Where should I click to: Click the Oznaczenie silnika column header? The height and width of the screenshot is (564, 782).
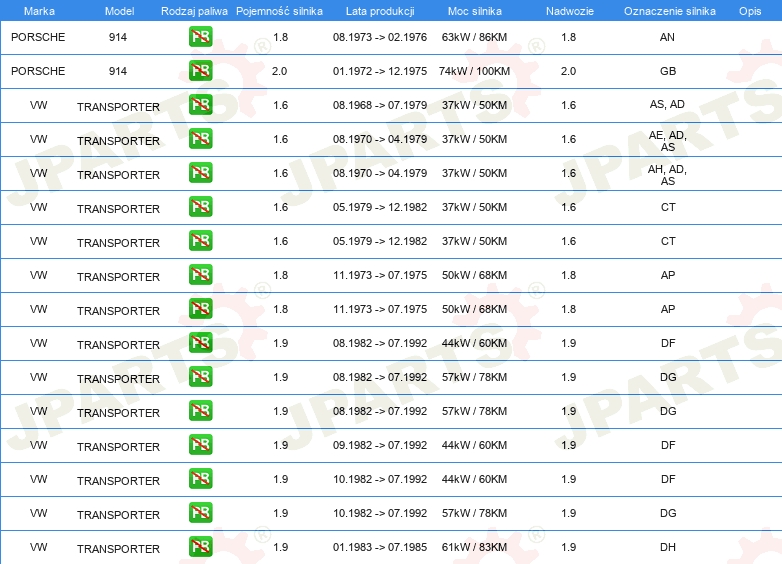click(x=669, y=11)
